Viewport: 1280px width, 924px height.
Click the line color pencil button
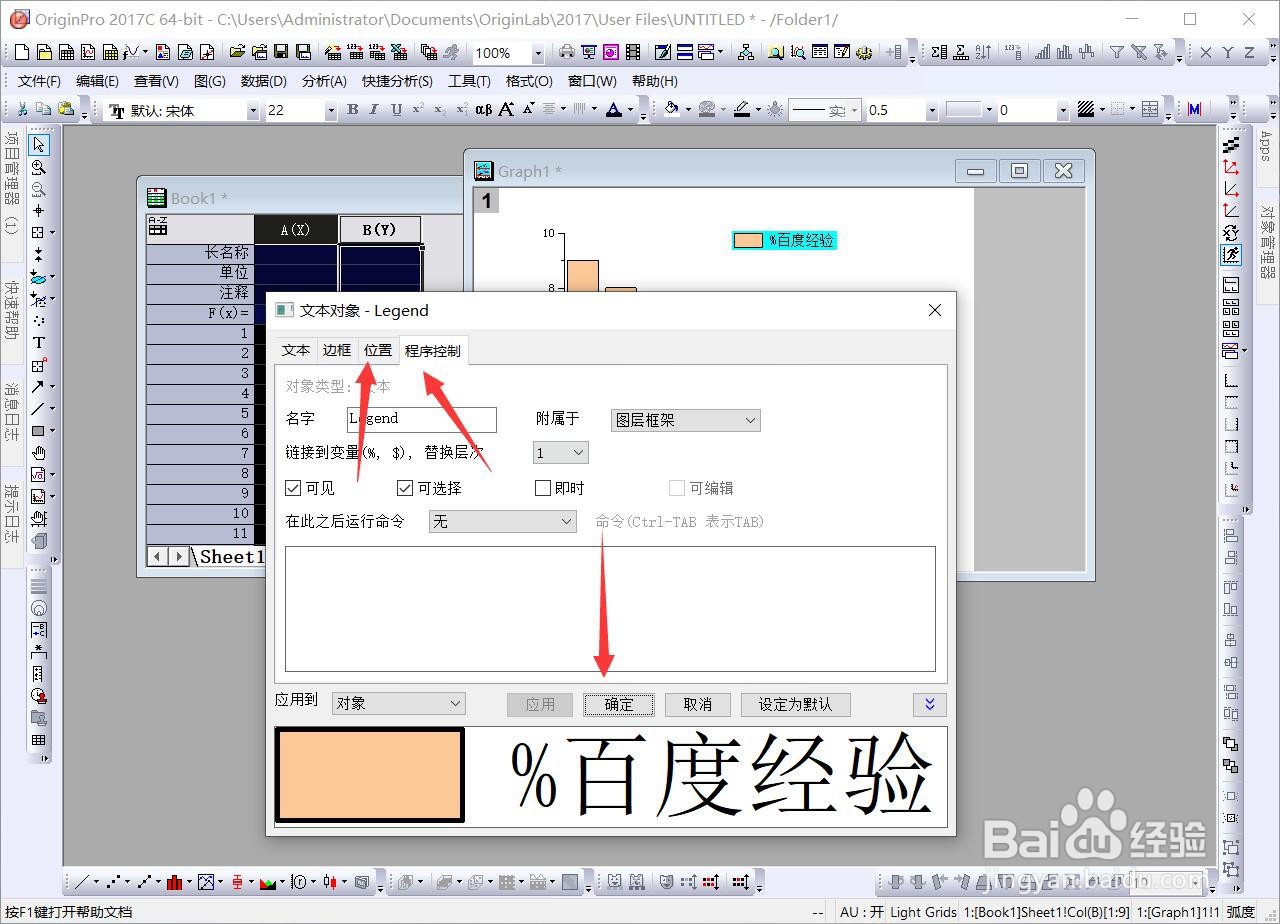741,110
